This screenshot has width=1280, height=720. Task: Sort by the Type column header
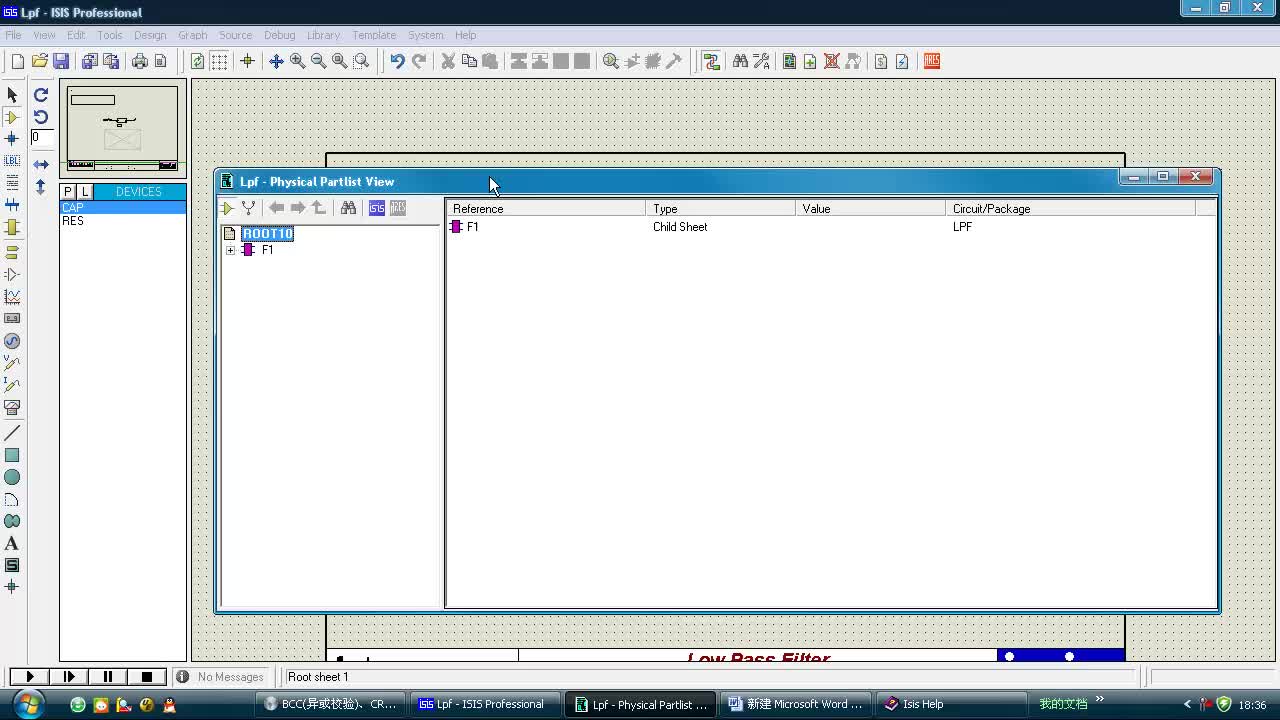[x=721, y=208]
